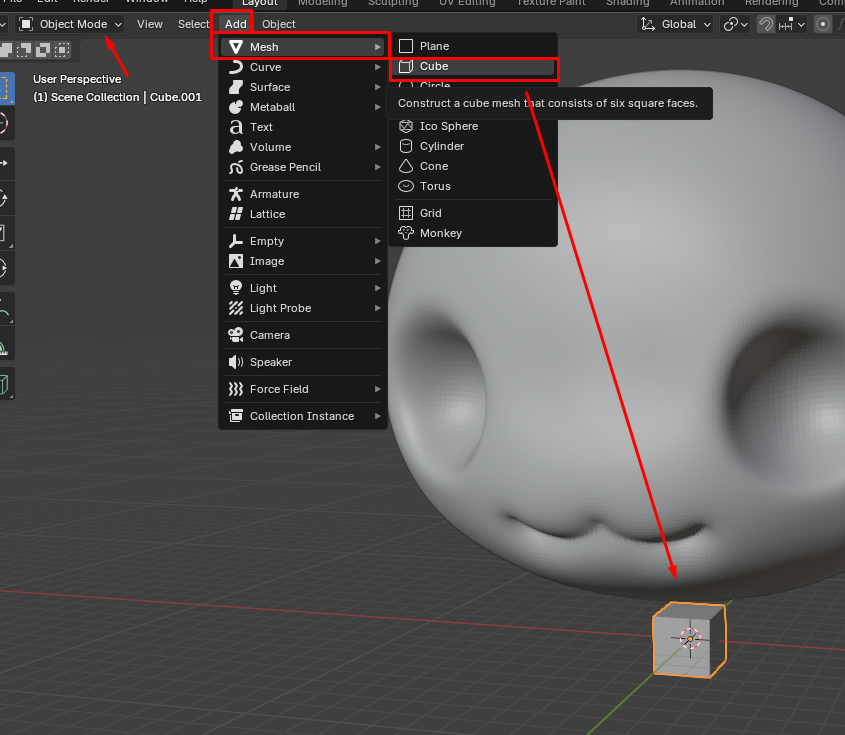Enable the snapping magnet toggle

[x=766, y=23]
